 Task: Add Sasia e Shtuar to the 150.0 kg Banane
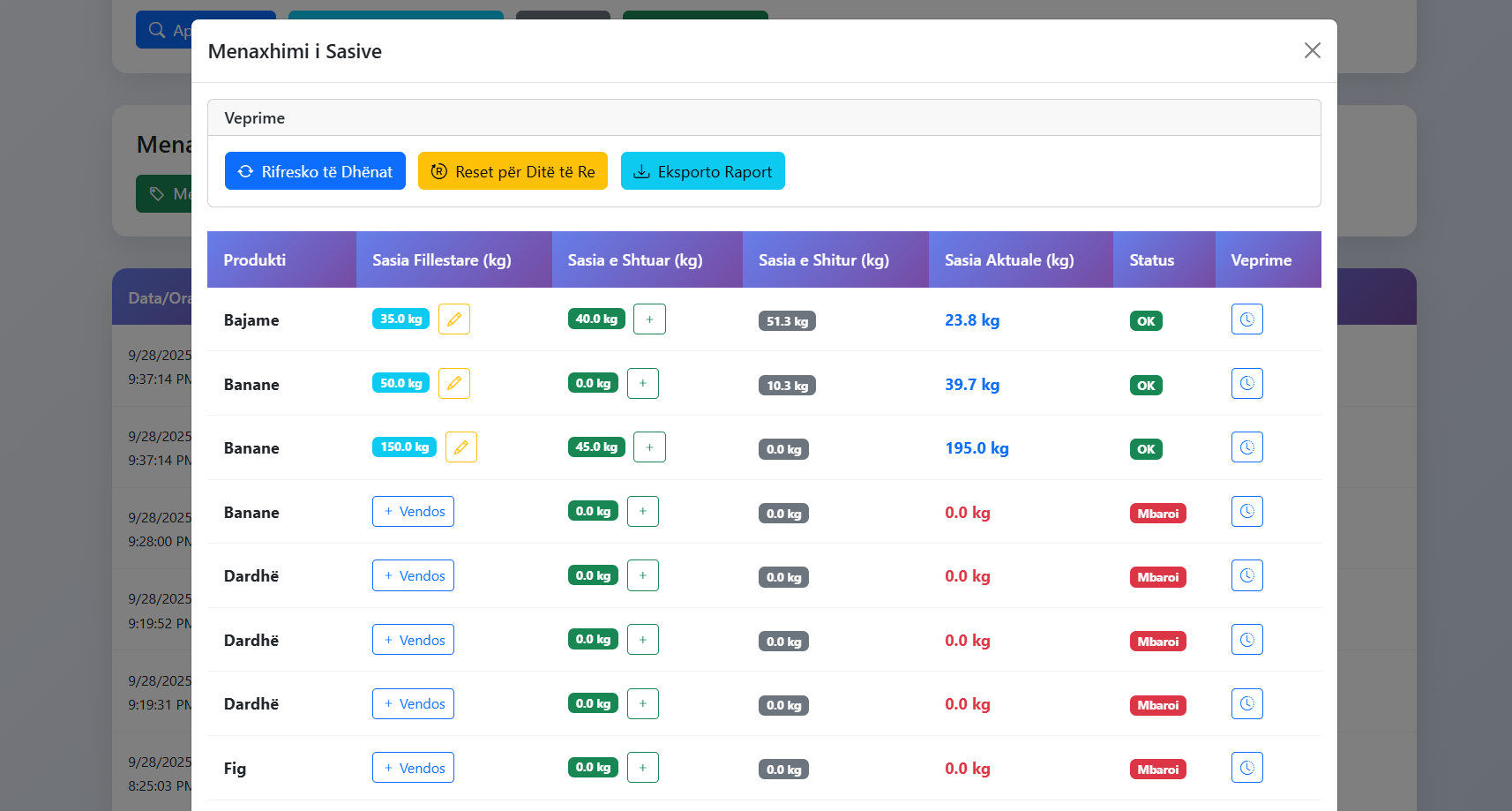[649, 447]
